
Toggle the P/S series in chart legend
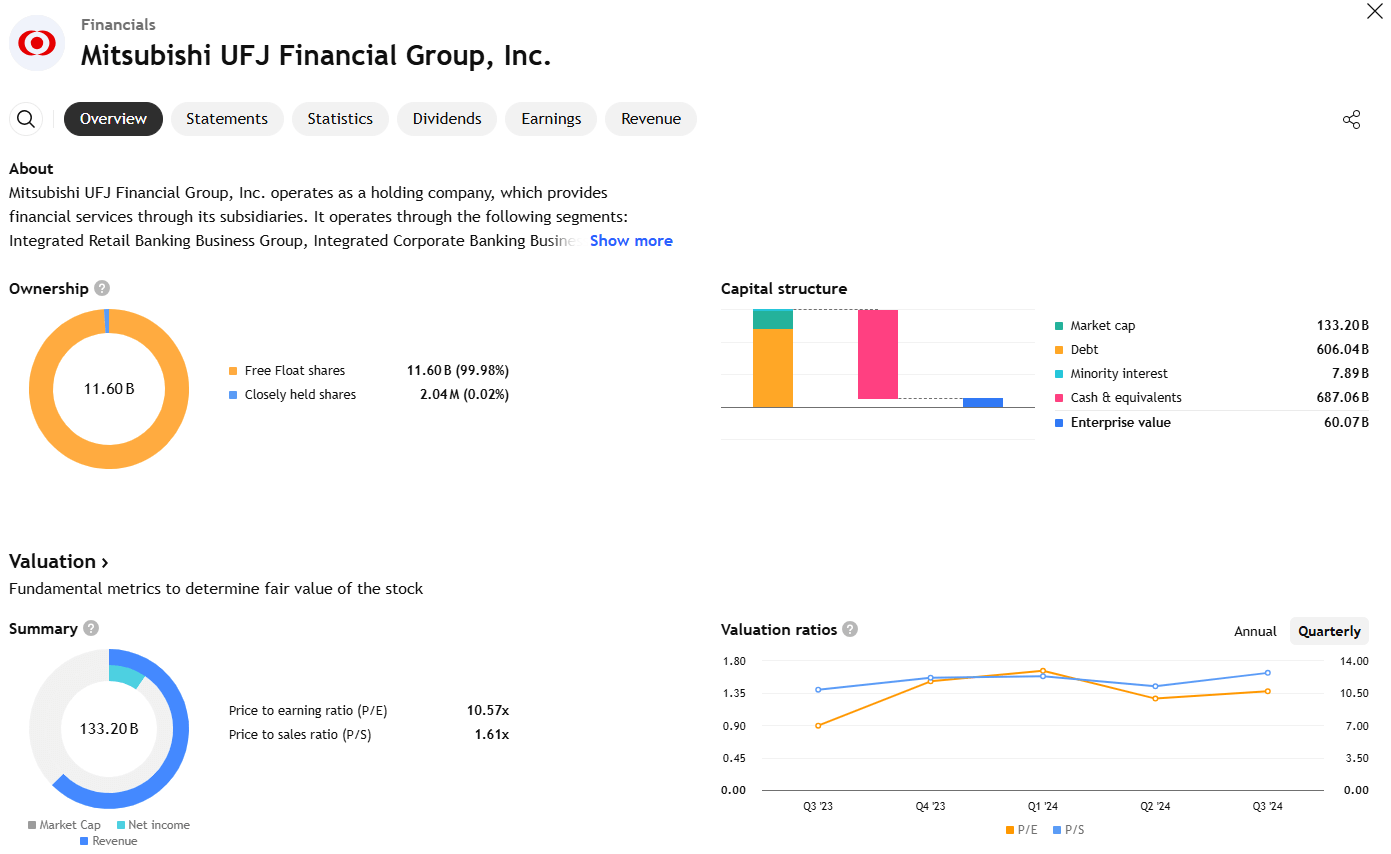pyautogui.click(x=1068, y=830)
